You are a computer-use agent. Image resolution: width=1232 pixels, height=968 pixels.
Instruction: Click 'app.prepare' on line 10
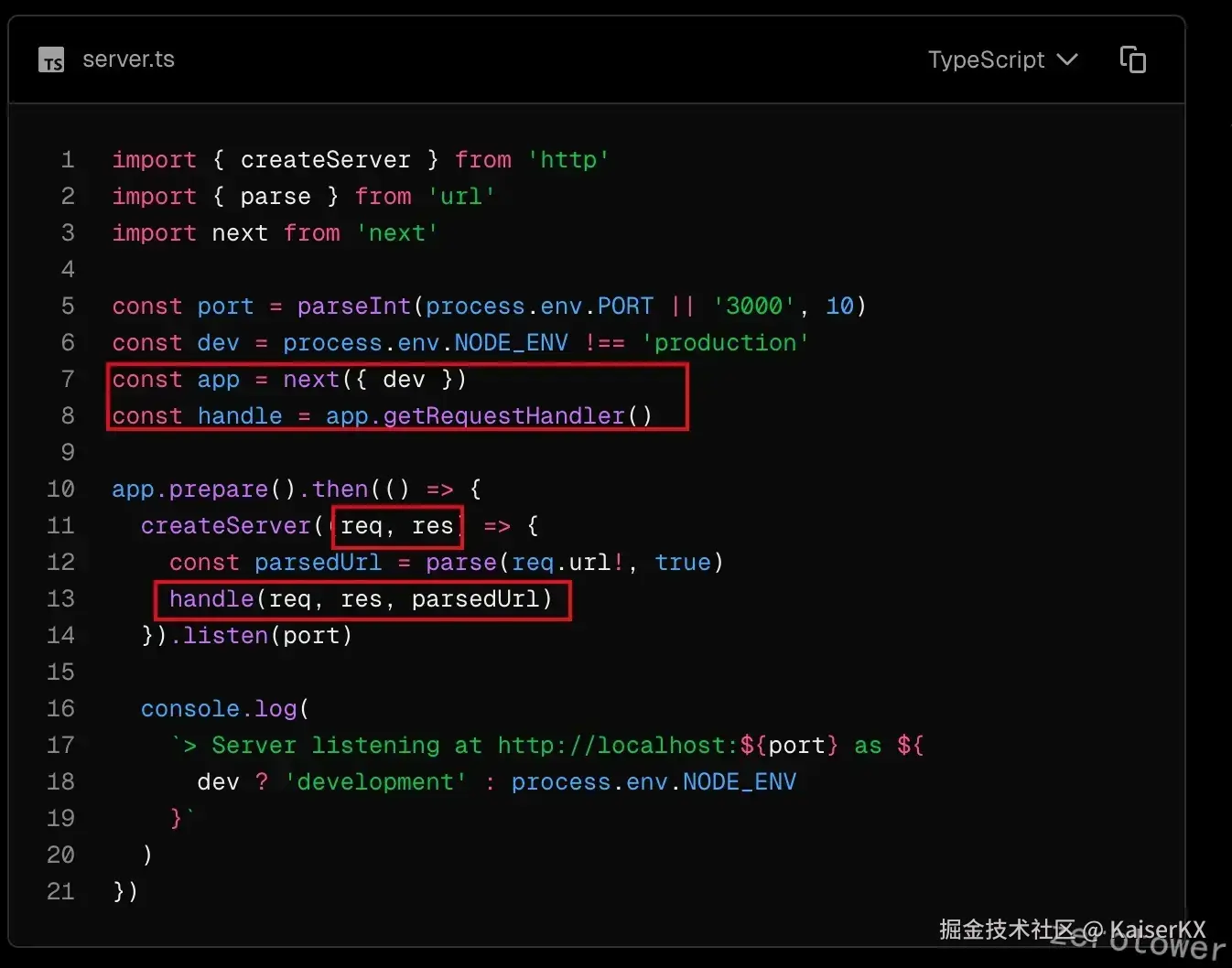[x=190, y=489]
